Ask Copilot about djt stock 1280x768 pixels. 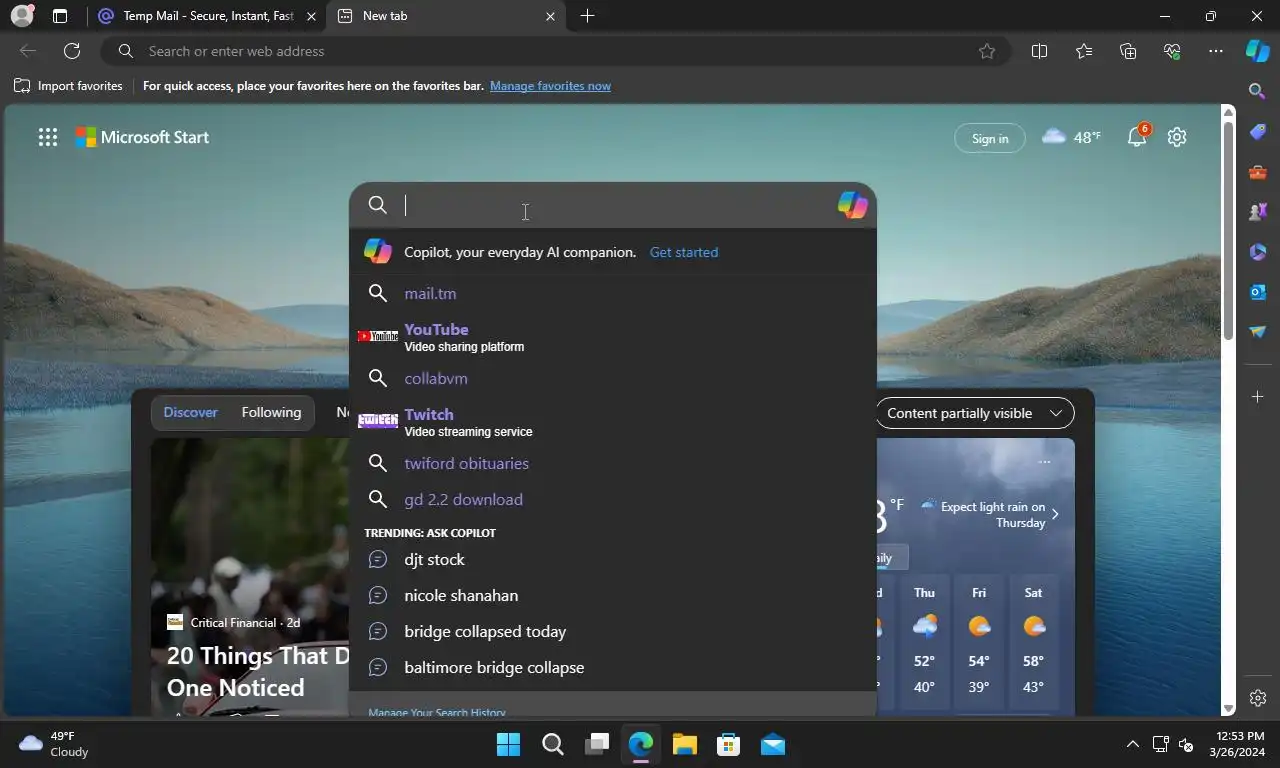(x=612, y=559)
